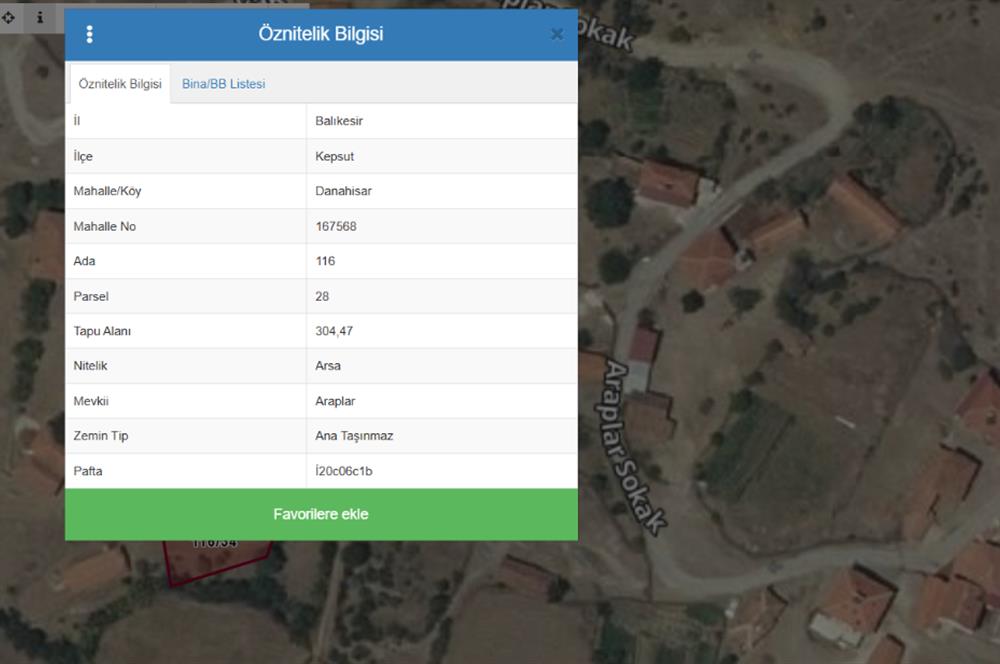1000x664 pixels.
Task: Click the Zemin Tip label
Action: click(x=101, y=436)
